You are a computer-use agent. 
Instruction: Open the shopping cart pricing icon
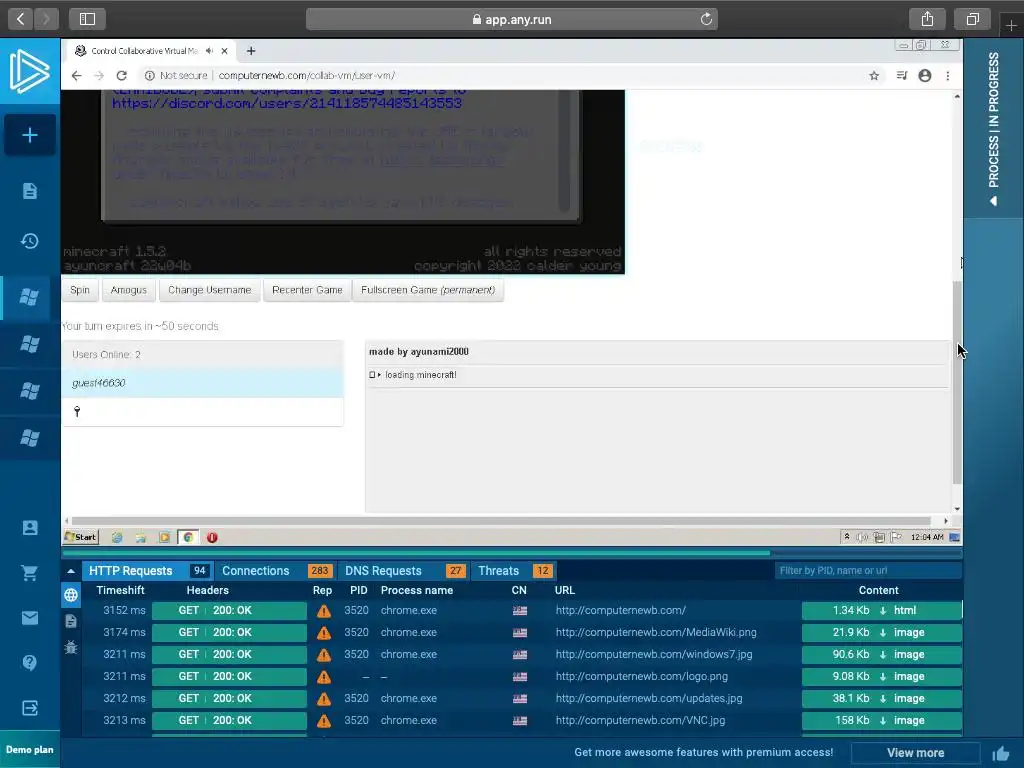29,573
